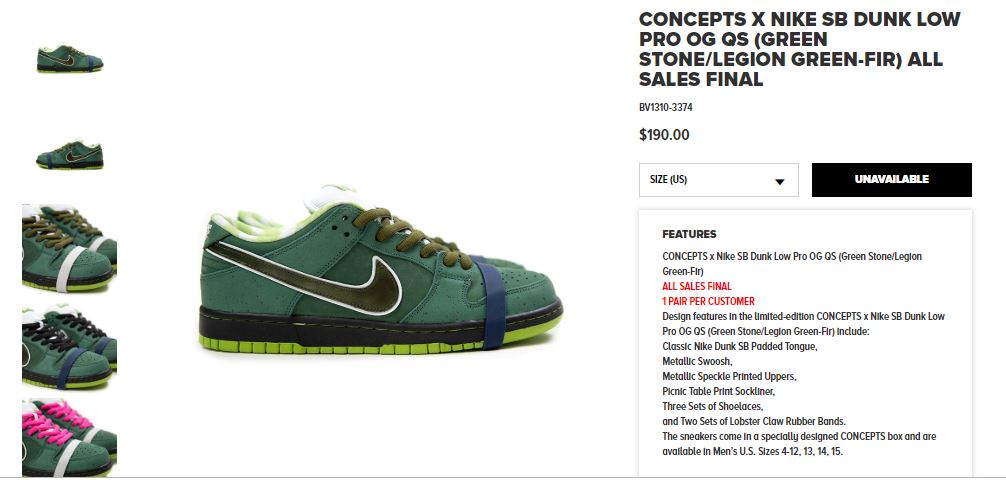Viewport: 1006px width, 480px height.
Task: Click the main green Dunk product image
Action: pos(381,270)
